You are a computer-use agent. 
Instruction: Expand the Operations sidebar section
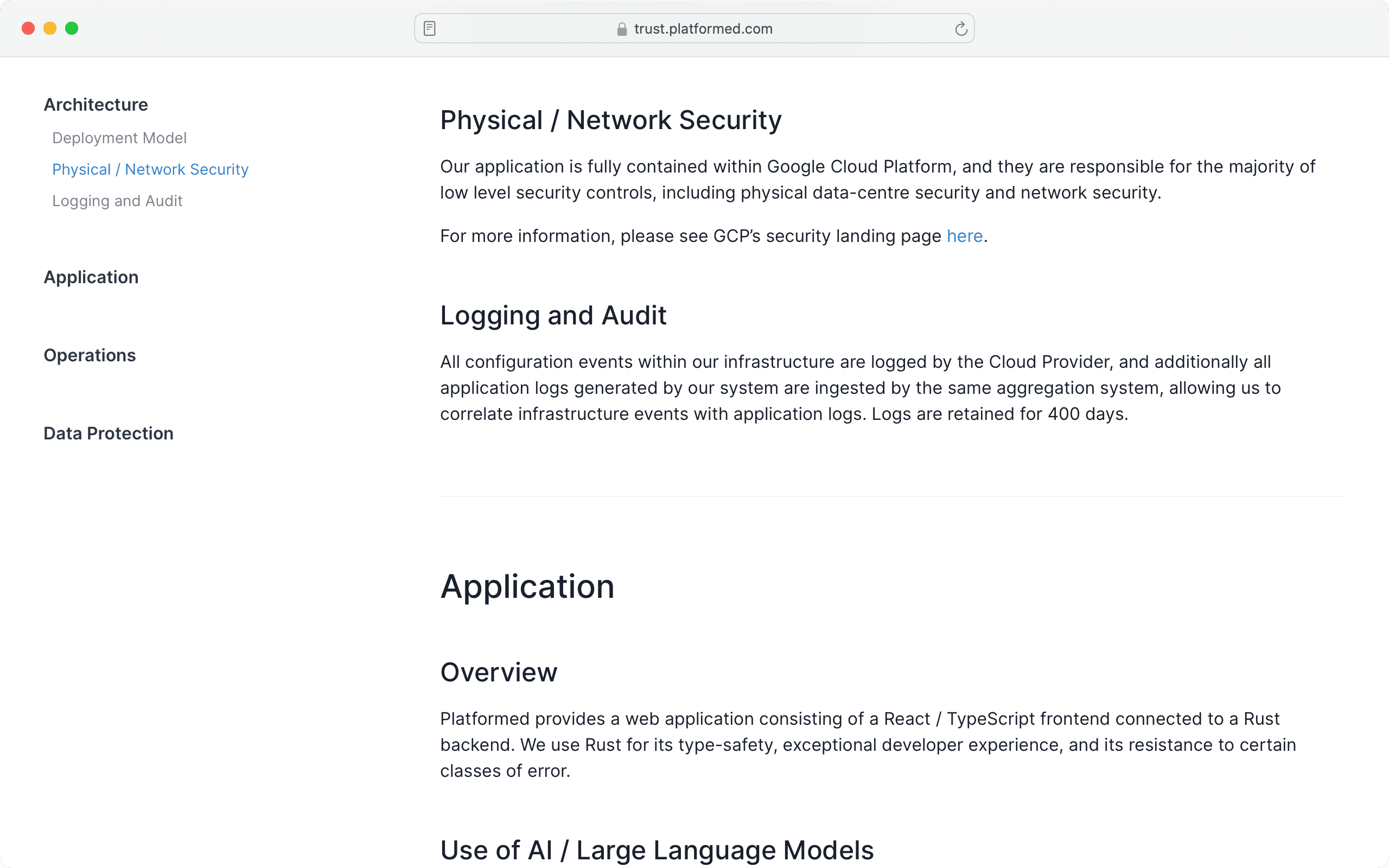90,355
